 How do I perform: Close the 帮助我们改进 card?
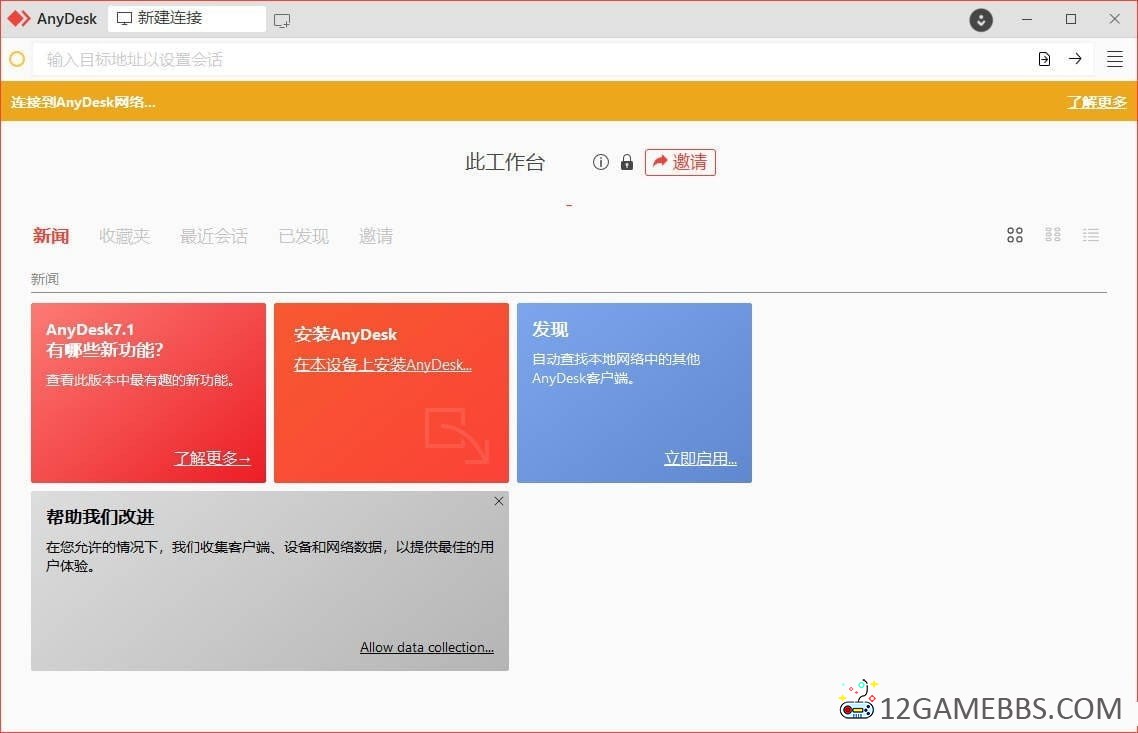pos(499,501)
